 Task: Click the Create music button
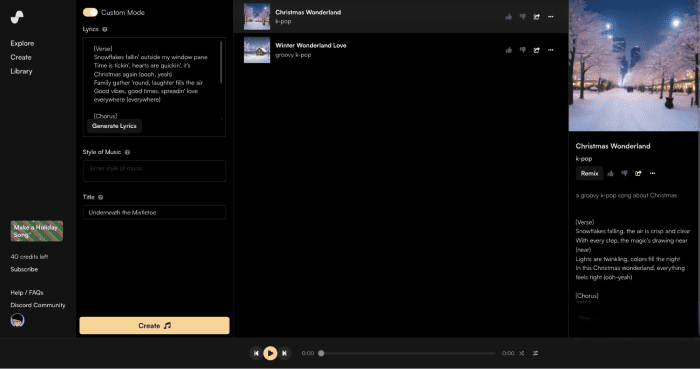tap(154, 326)
